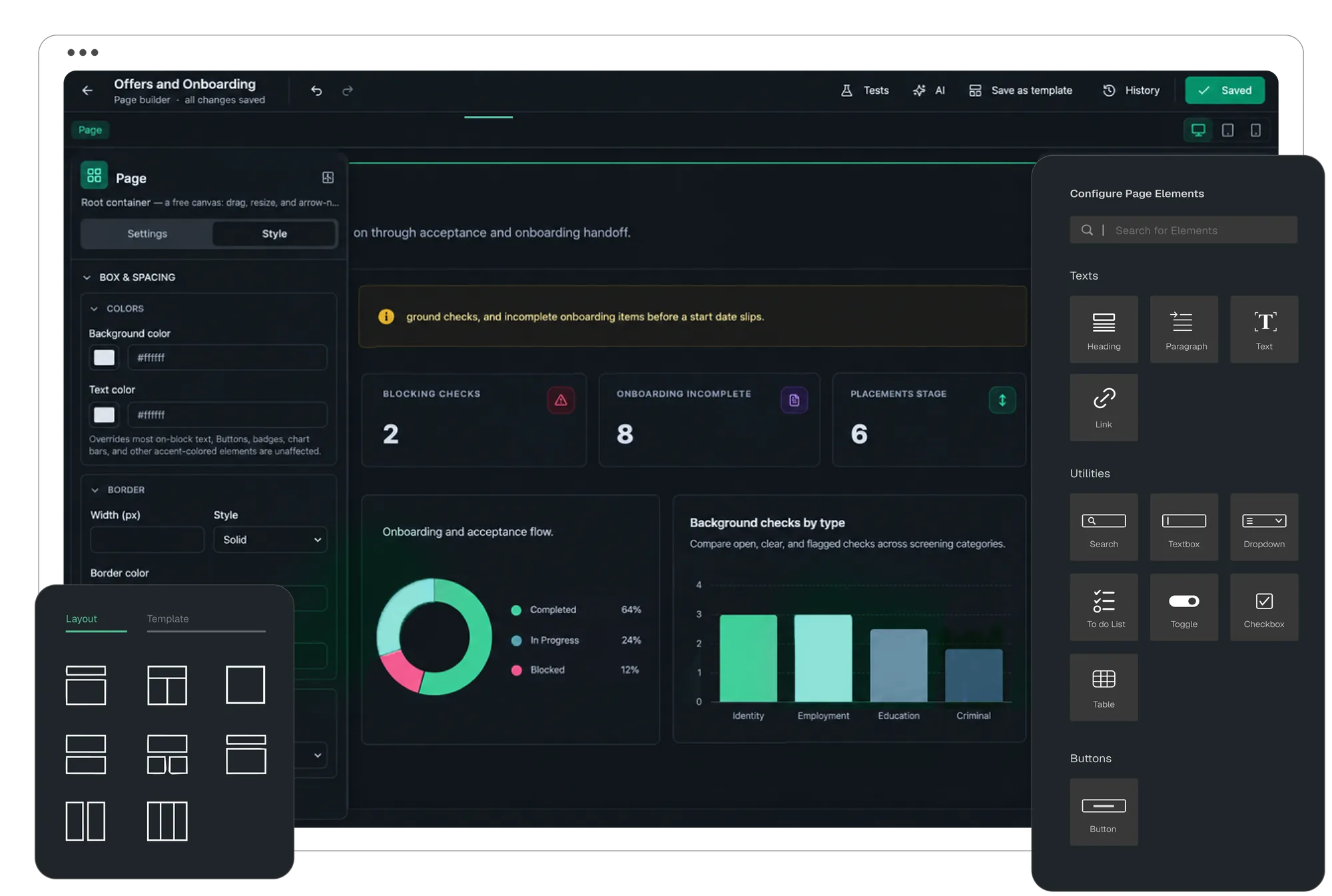Go back using the left arrow
Screen dimensions: 1332x896
[x=87, y=91]
